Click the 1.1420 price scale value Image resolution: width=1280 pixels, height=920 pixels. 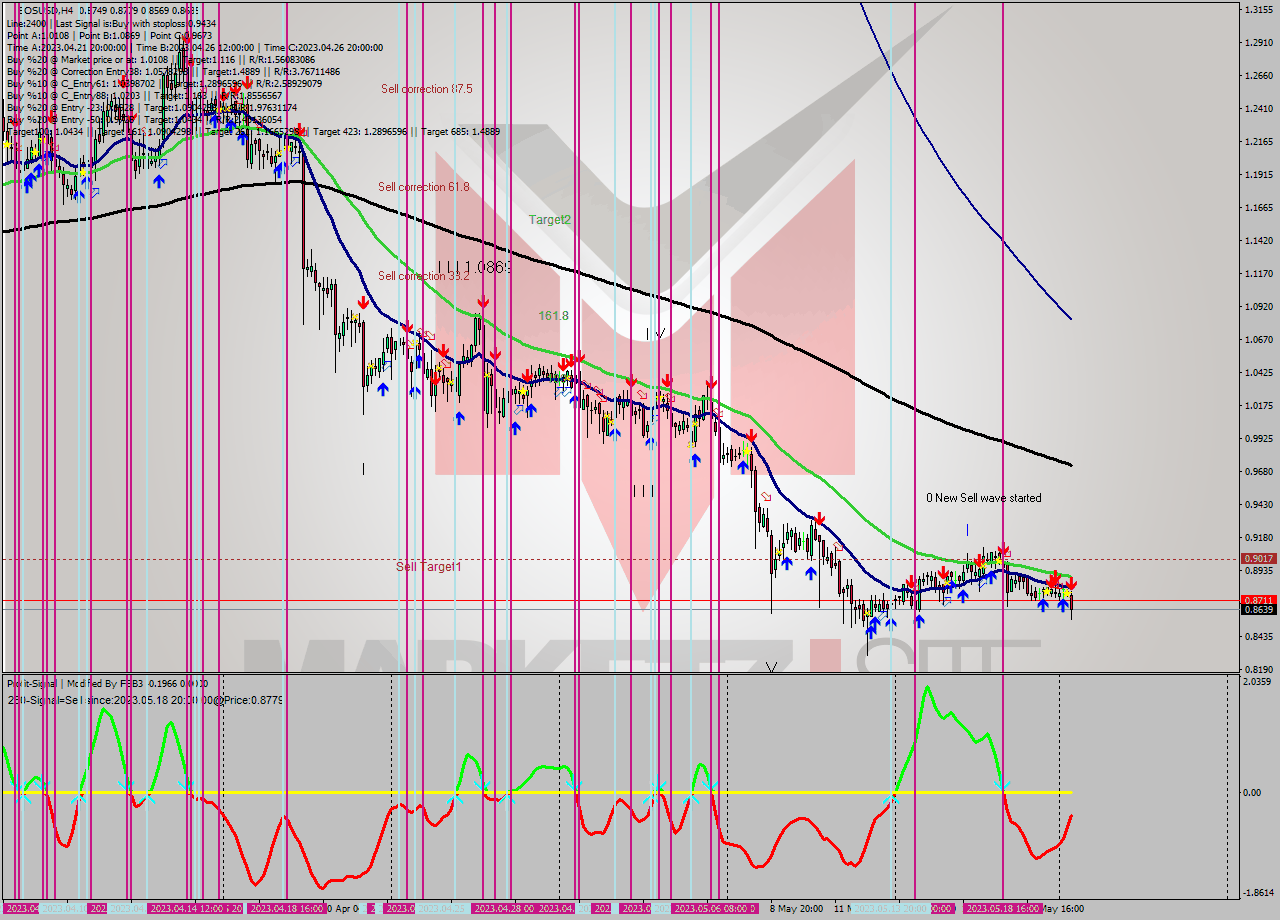(1258, 240)
